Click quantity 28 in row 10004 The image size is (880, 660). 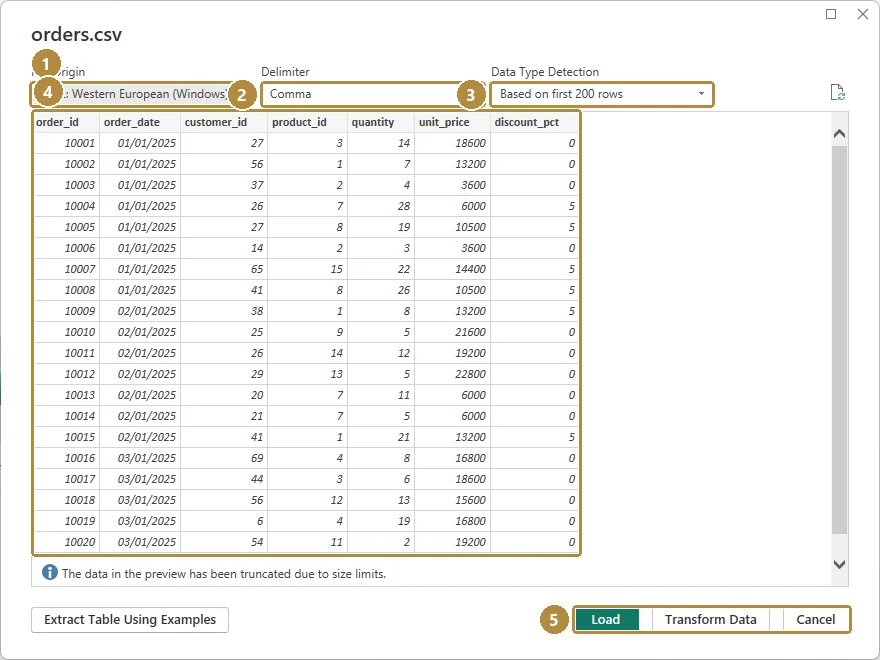381,206
